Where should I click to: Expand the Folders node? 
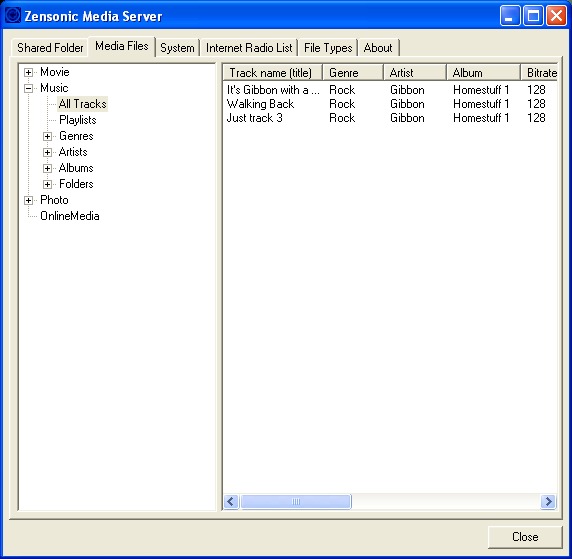click(47, 184)
